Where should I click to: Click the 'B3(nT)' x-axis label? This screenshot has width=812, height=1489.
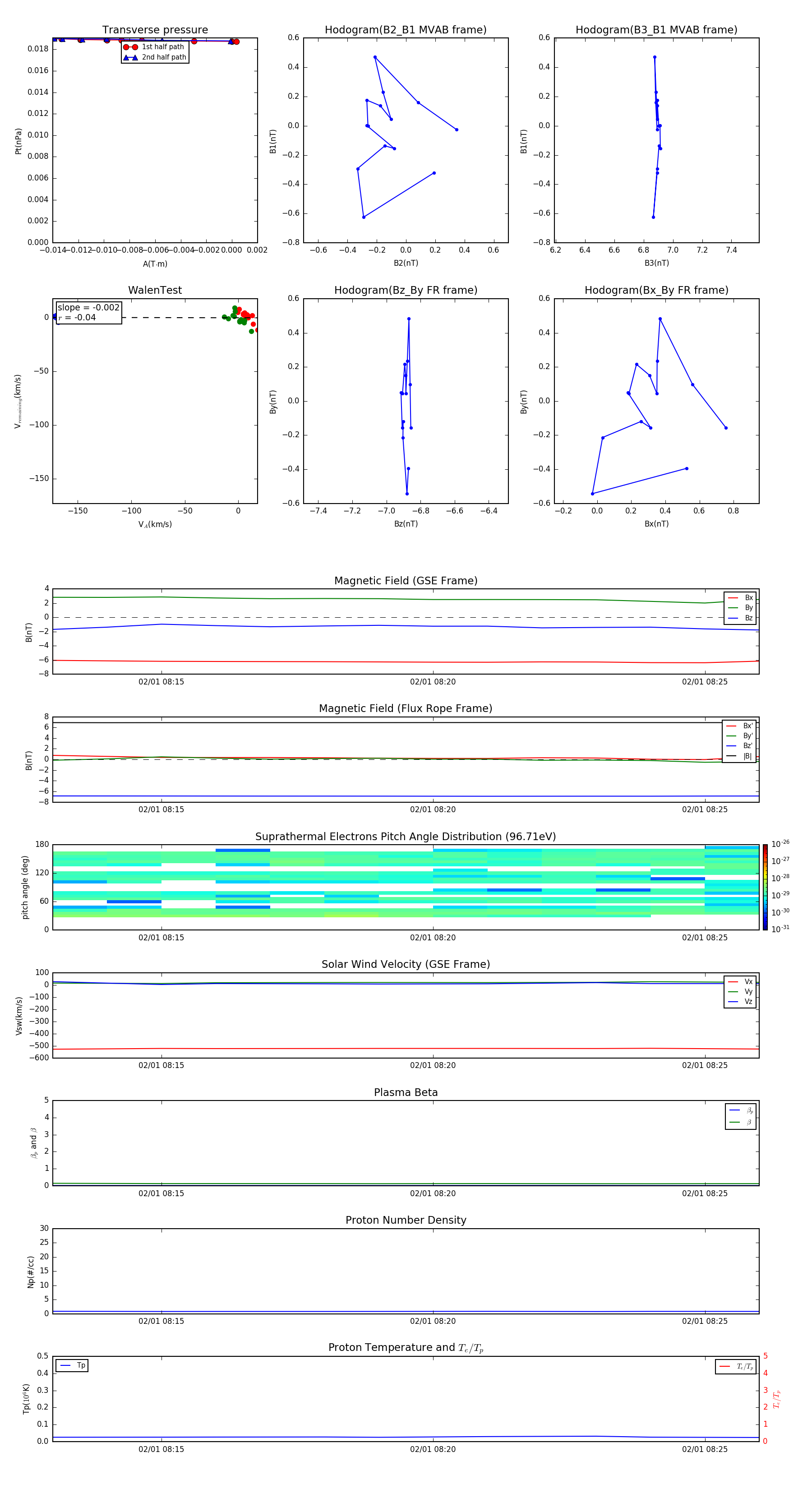click(x=656, y=263)
